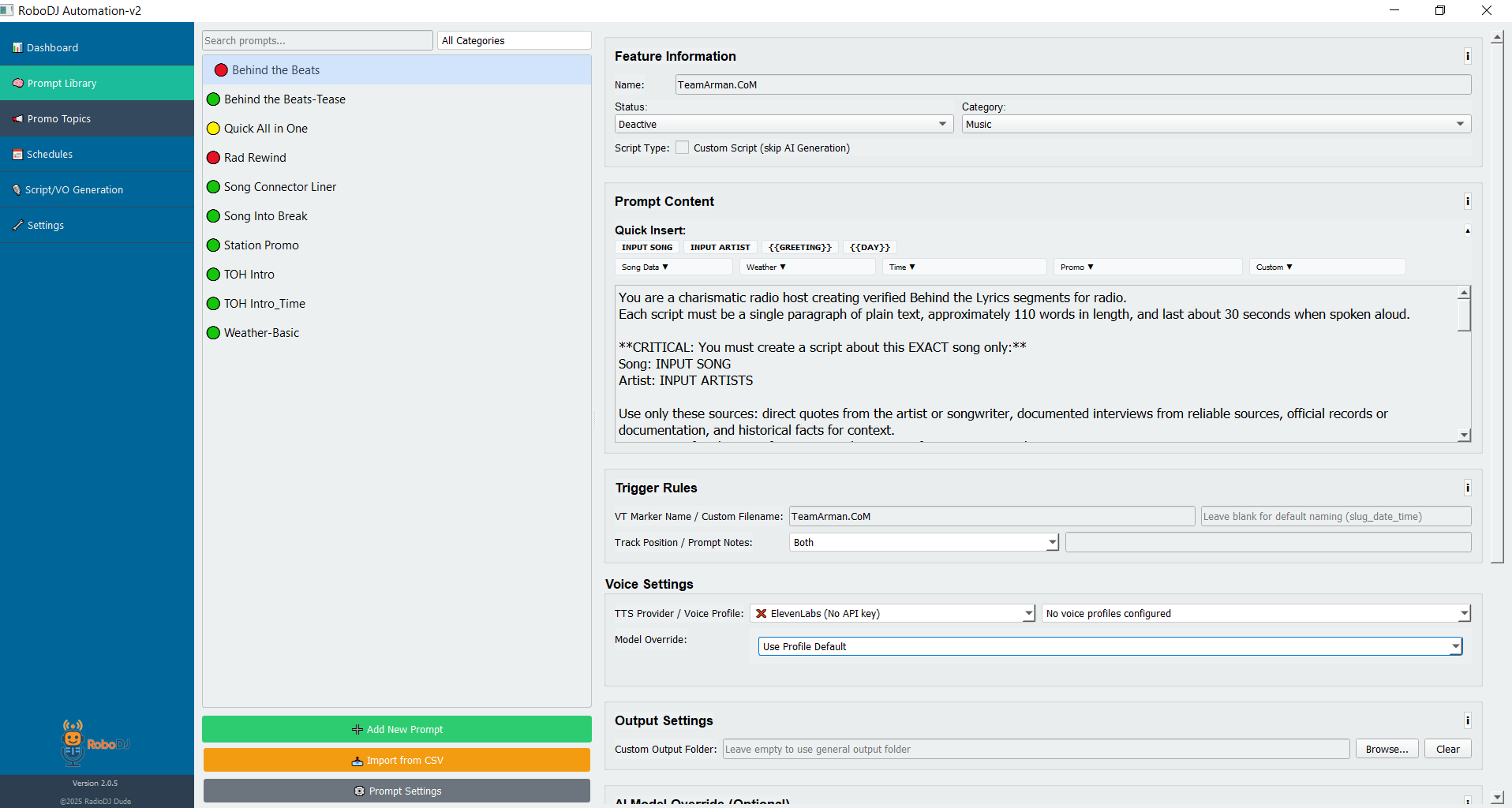Insert the INPUT SONG tag
The image size is (1512, 808).
coord(647,247)
